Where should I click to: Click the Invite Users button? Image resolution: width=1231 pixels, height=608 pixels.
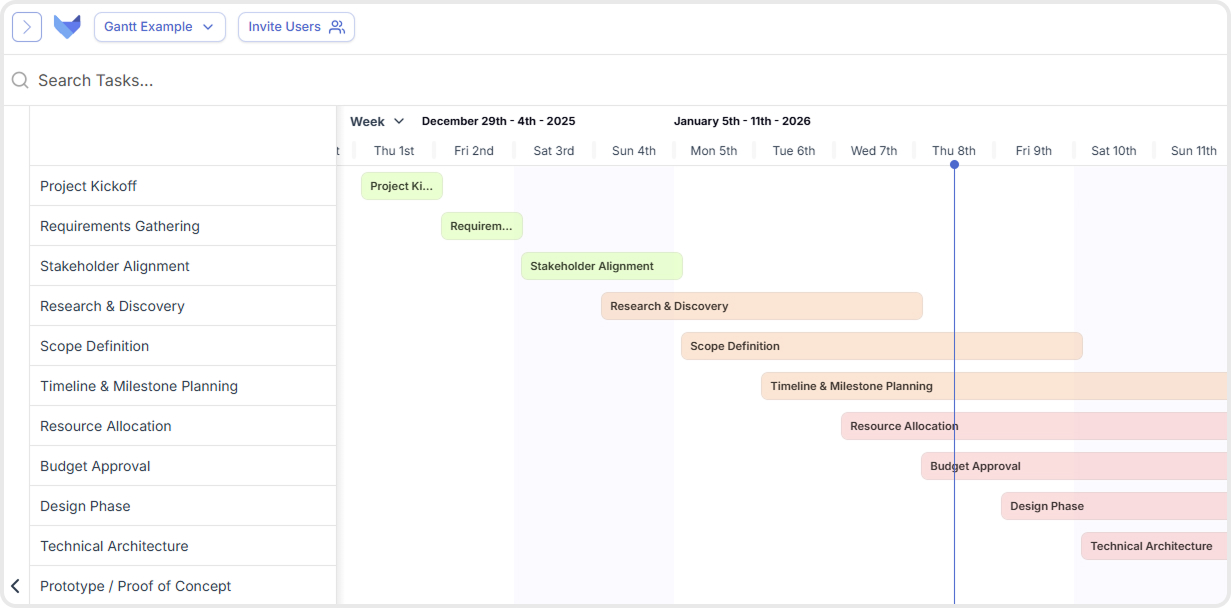click(x=296, y=27)
